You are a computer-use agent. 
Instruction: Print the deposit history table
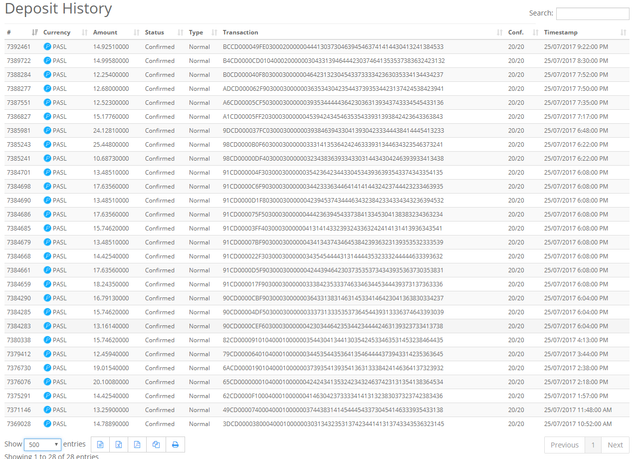175,445
